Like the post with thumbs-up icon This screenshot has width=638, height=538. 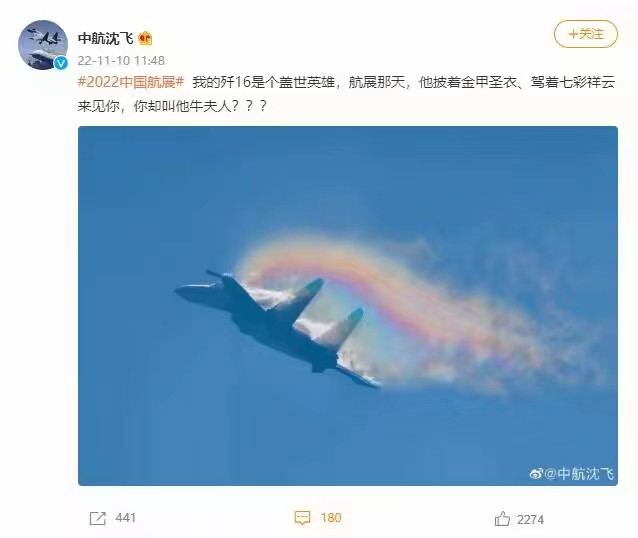[502, 519]
